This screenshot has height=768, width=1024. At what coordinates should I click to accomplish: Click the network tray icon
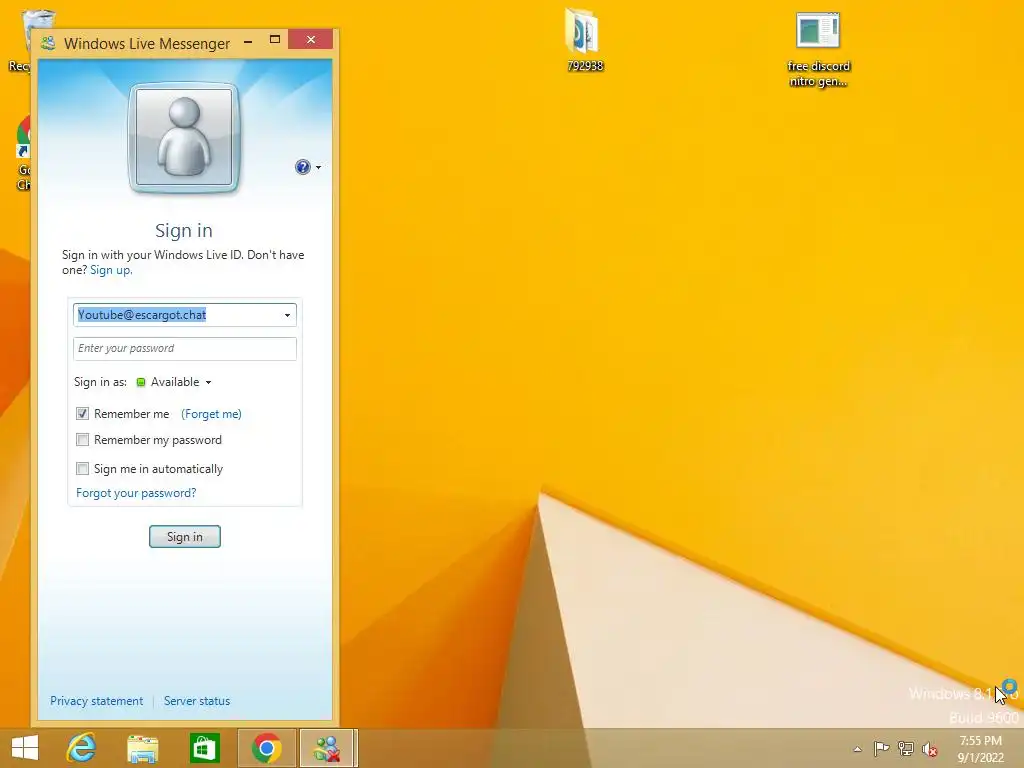click(906, 748)
